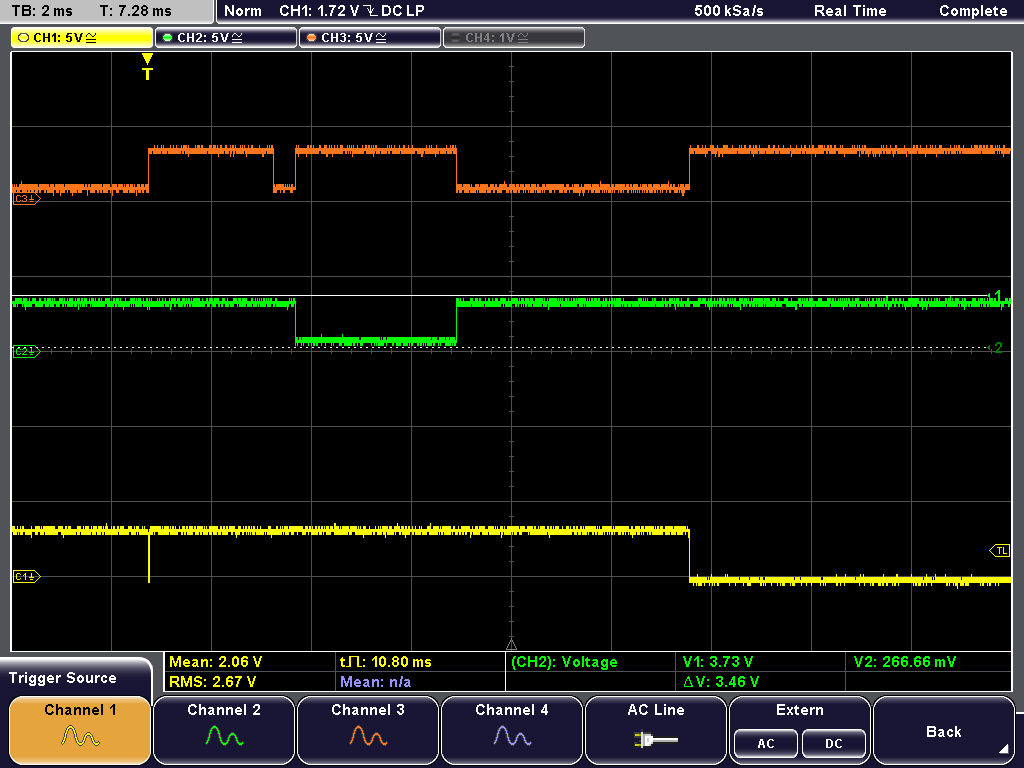The height and width of the screenshot is (768, 1024).
Task: Click the Mean: n/a measurement
Action: (x=376, y=682)
